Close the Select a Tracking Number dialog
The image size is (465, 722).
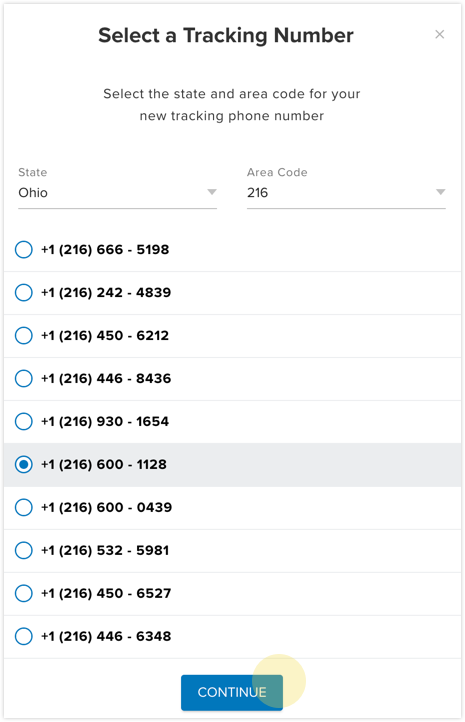tap(439, 35)
